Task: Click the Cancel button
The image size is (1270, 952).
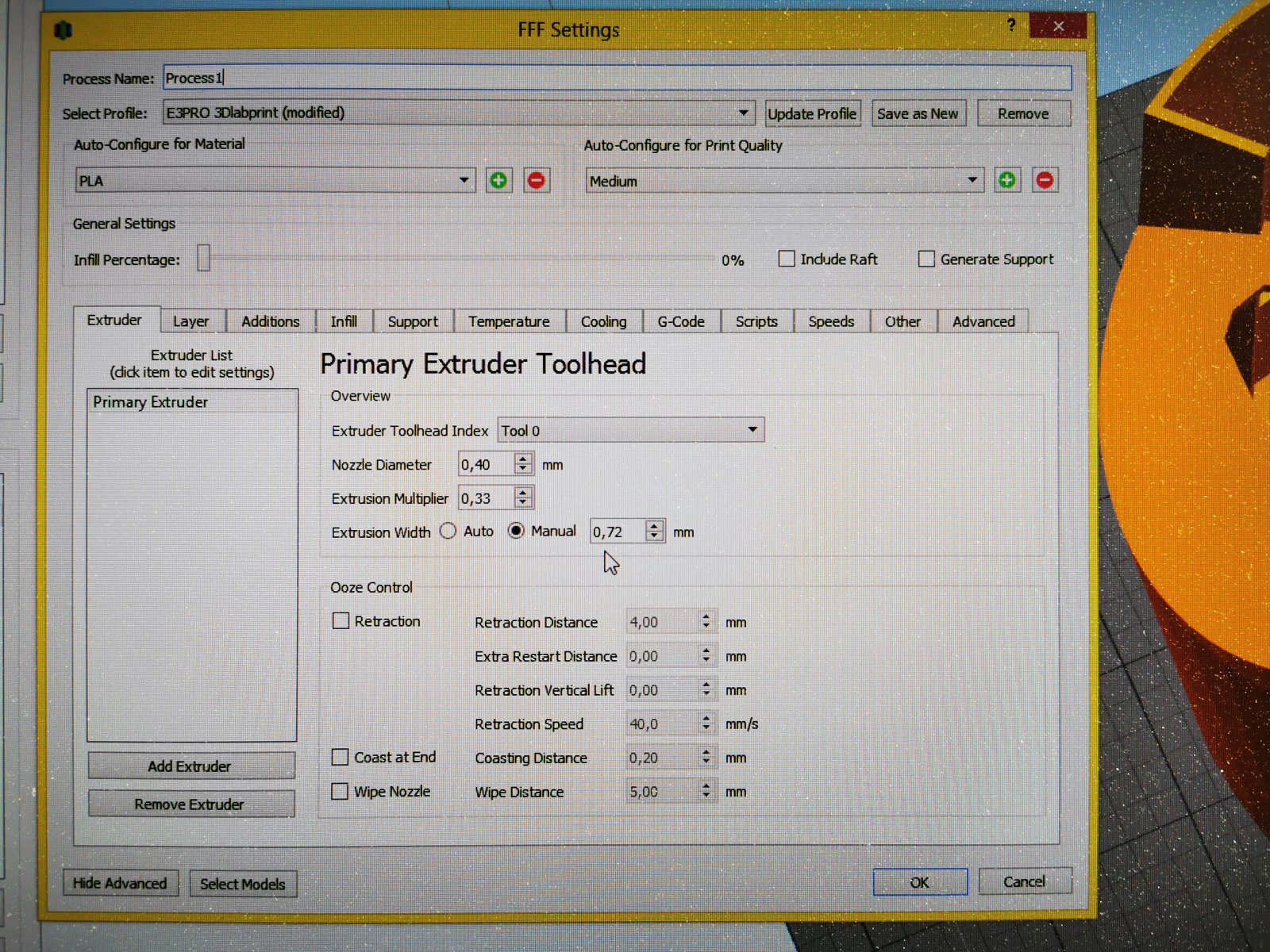Action: [x=1025, y=881]
